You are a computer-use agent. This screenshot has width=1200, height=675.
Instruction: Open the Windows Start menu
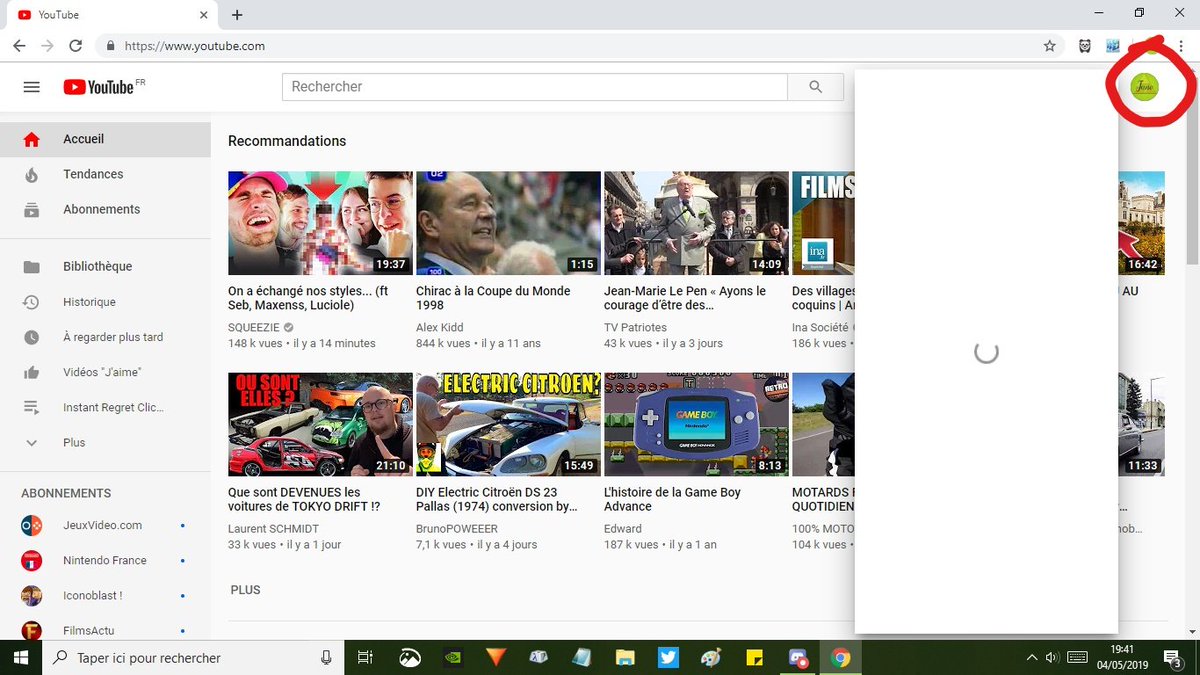(20, 657)
